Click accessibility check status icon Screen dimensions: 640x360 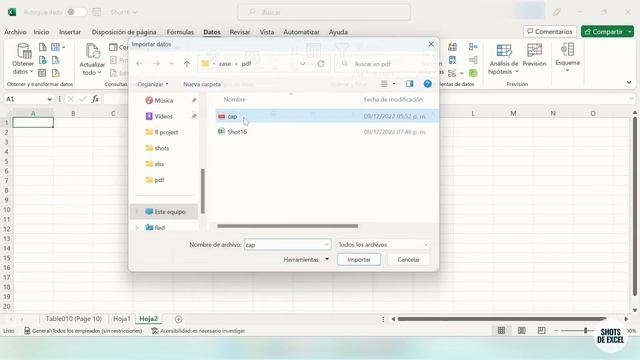point(154,331)
